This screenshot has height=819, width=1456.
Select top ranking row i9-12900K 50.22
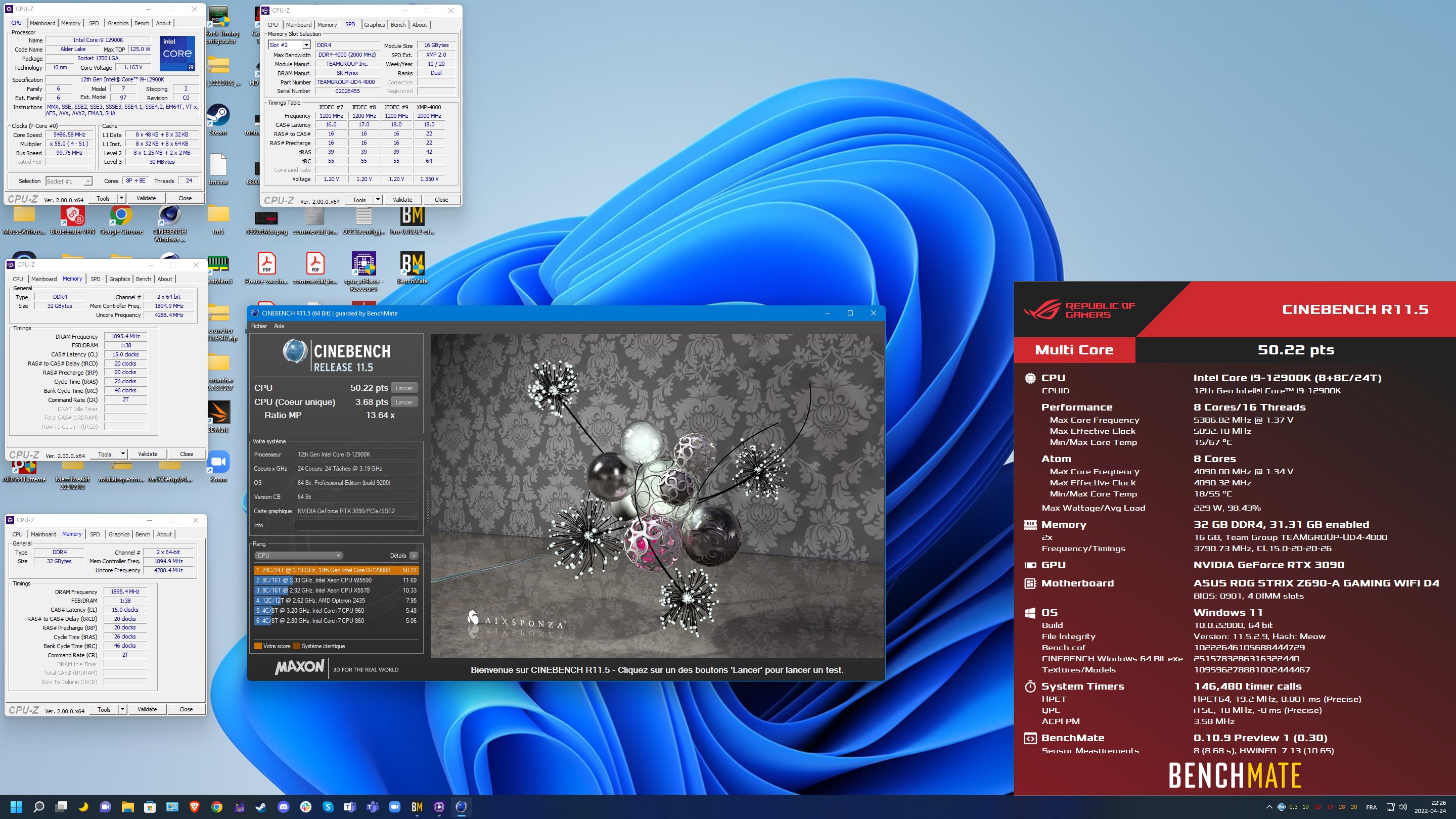click(336, 570)
